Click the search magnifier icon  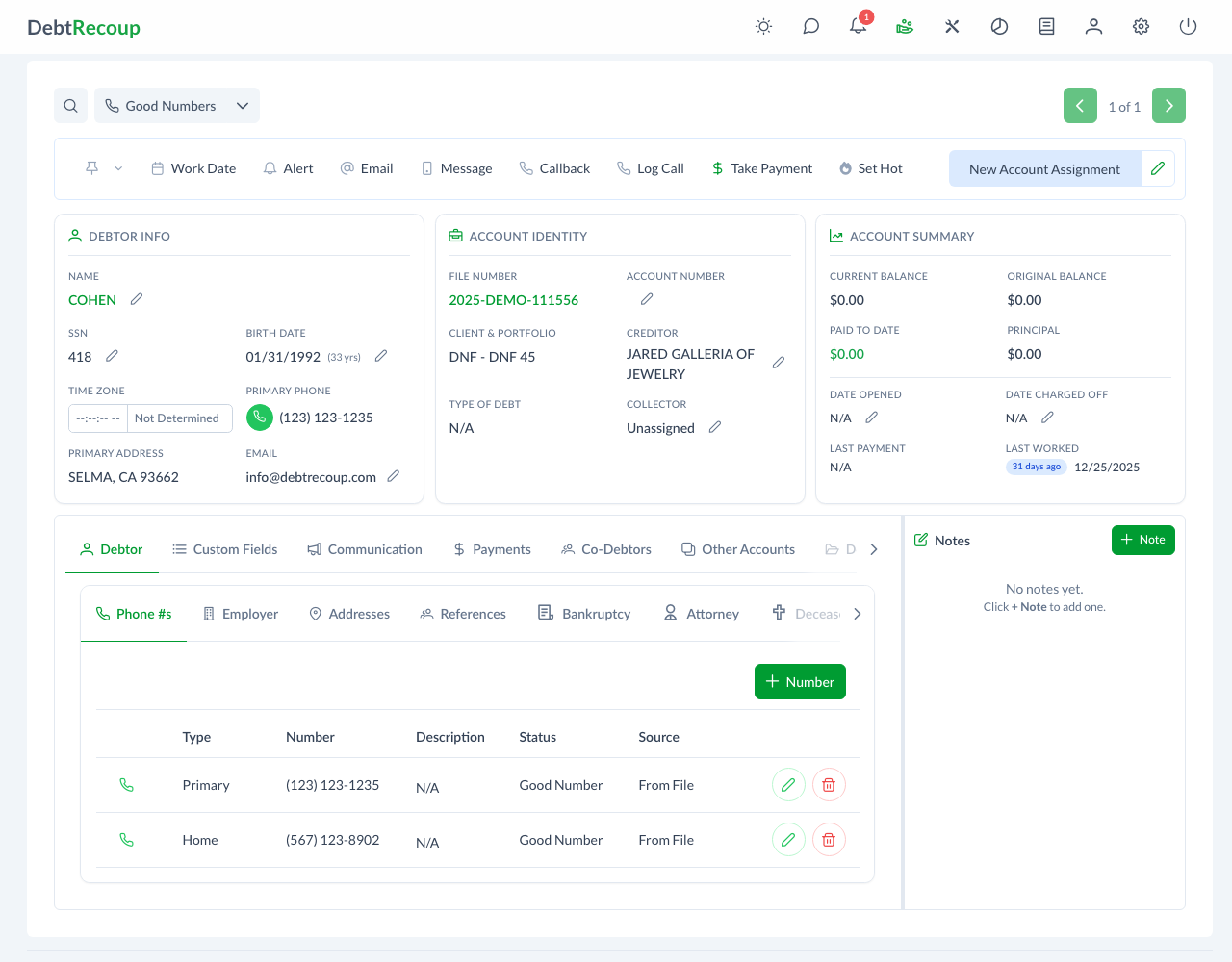point(71,106)
